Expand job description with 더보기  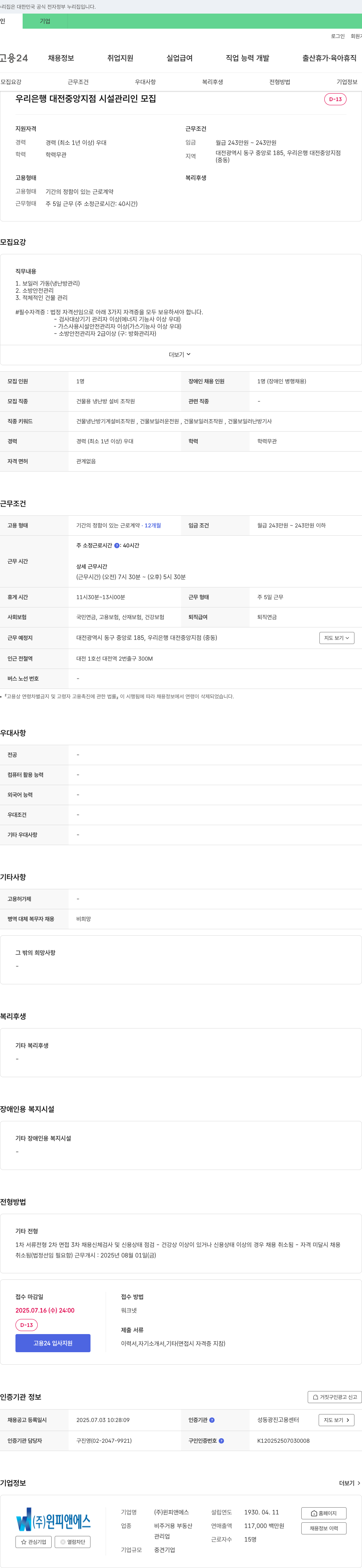[180, 355]
